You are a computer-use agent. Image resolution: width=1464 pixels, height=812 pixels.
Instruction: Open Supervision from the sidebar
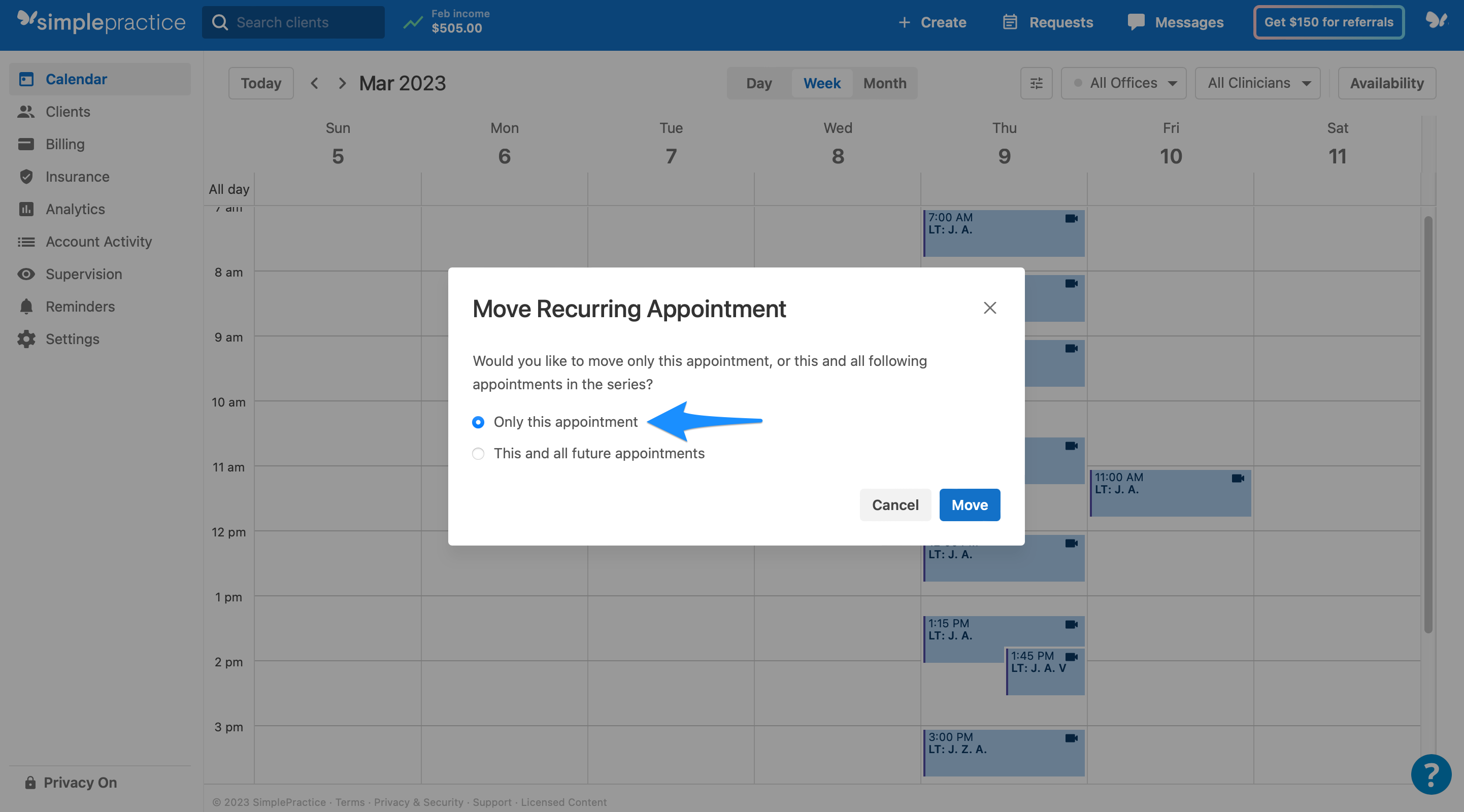pyautogui.click(x=84, y=274)
